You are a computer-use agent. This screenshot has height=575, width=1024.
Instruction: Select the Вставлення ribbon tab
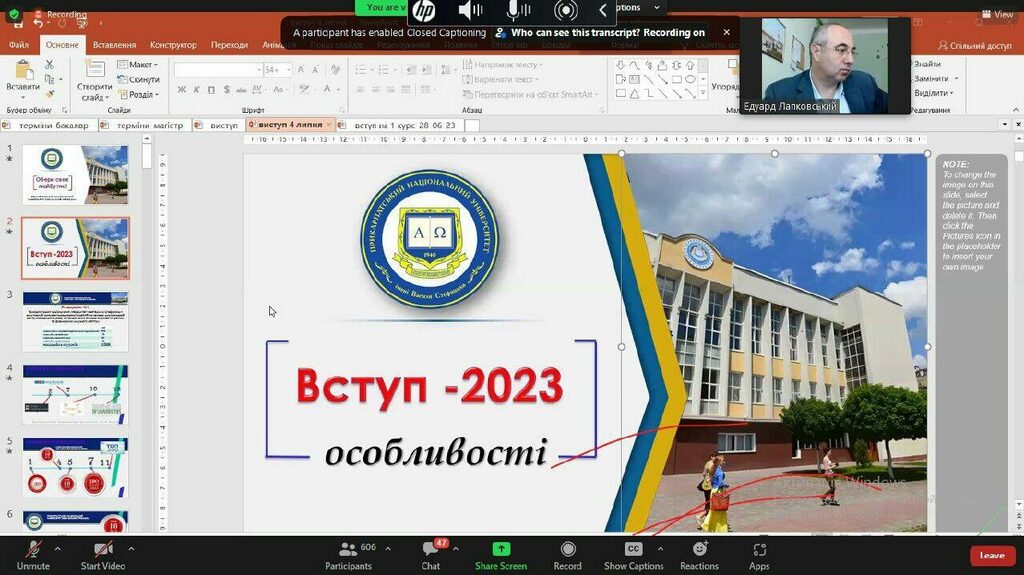click(114, 45)
